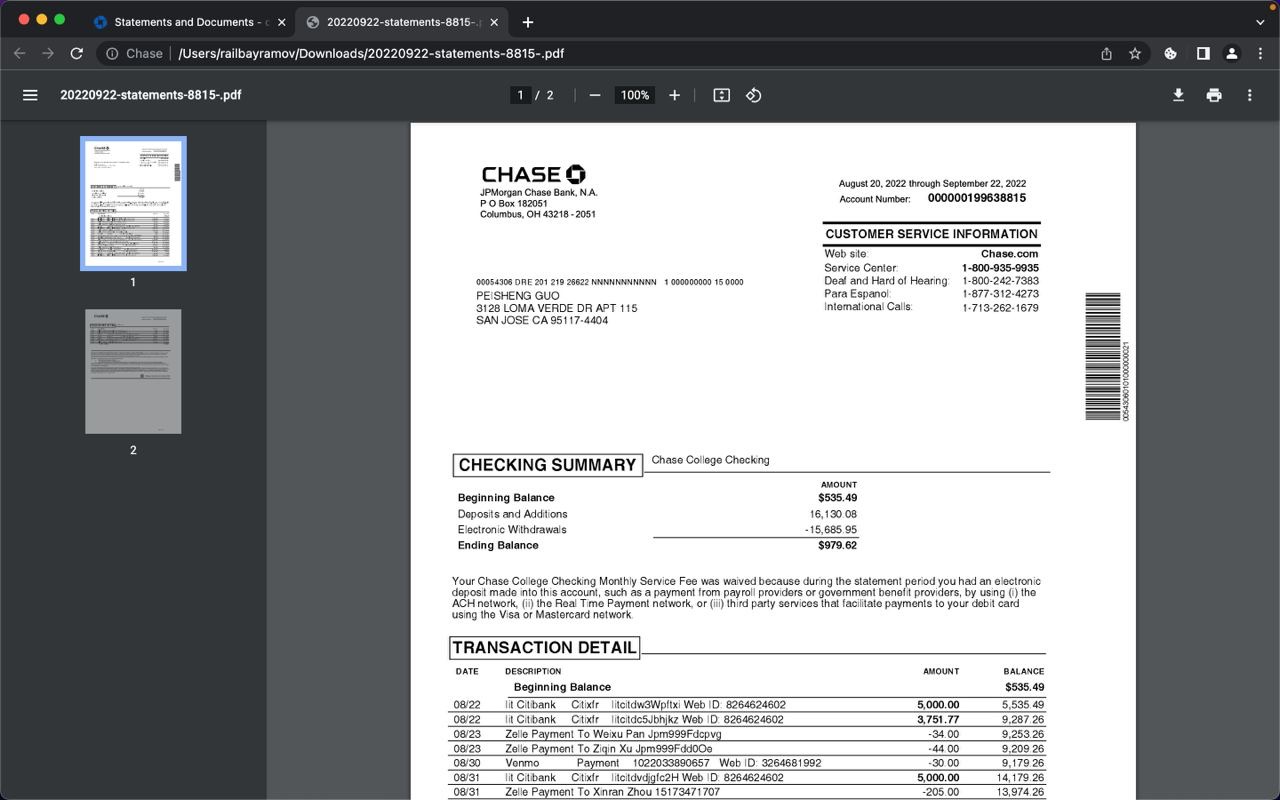Open a new browser tab
This screenshot has height=800, width=1280.
[x=528, y=22]
